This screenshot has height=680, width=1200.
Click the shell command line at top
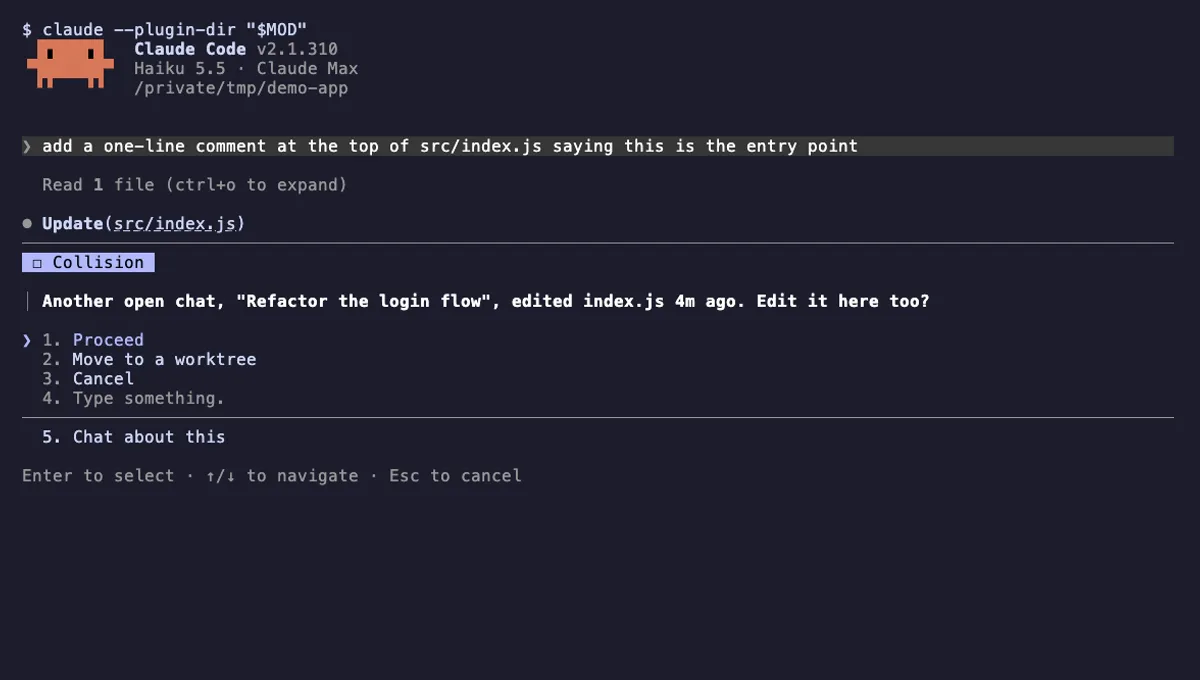pos(164,30)
